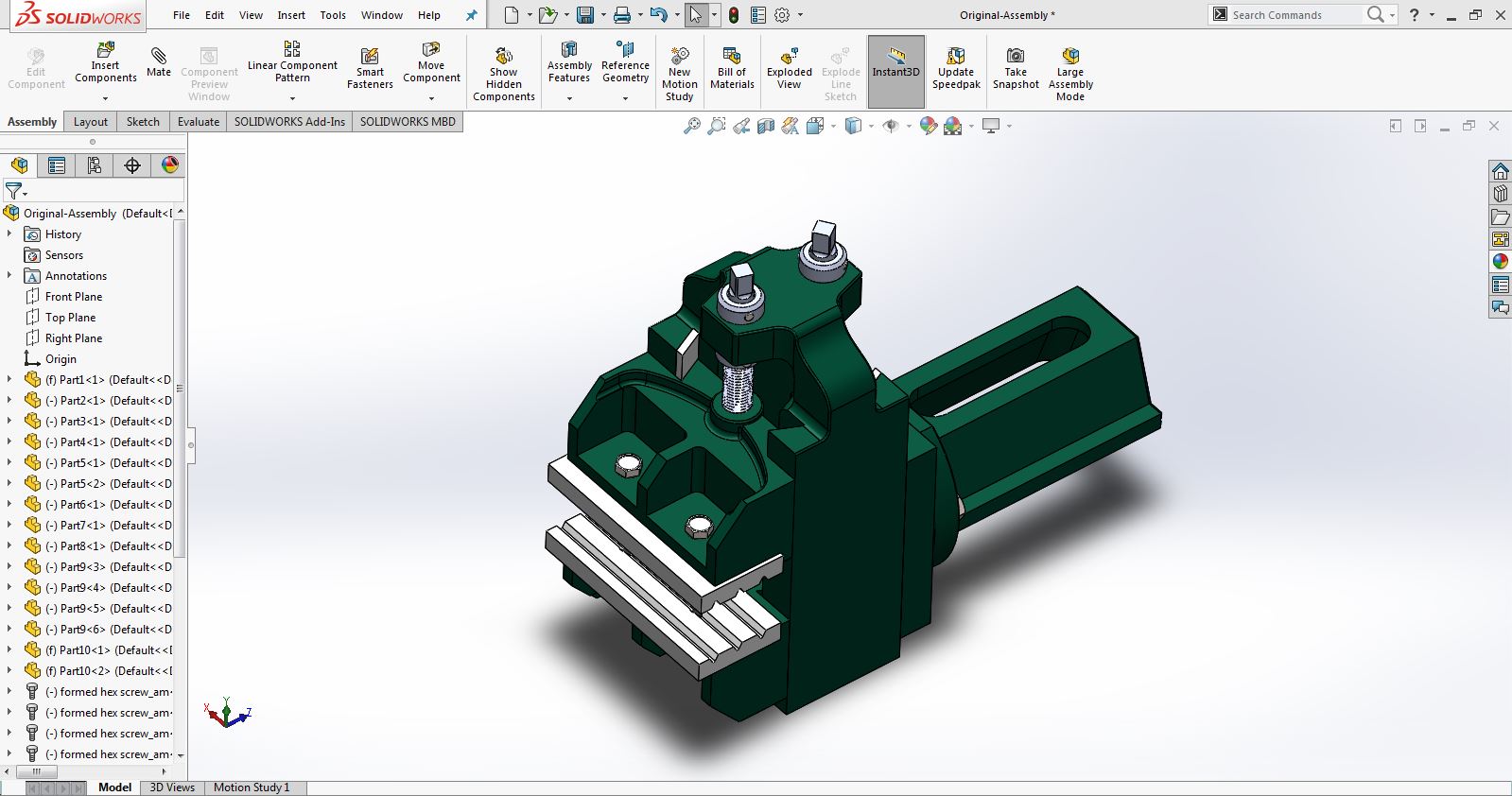The image size is (1512, 796).
Task: Click Show Hidden Components
Action: pos(504,75)
